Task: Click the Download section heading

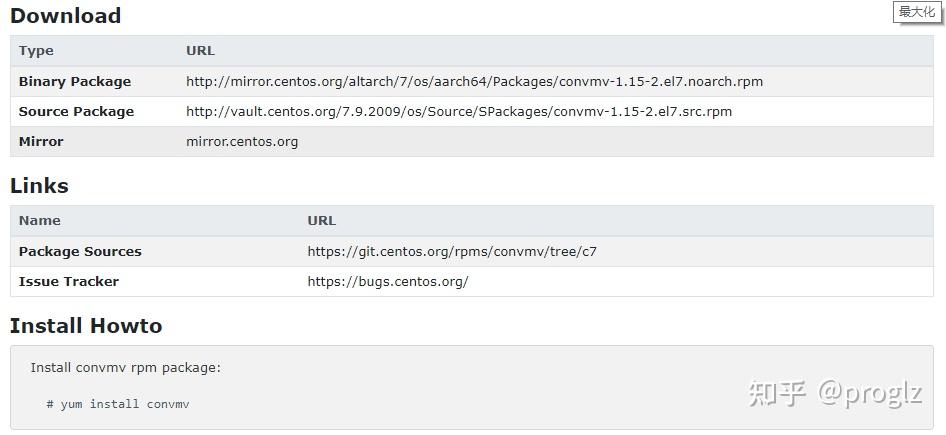Action: [x=65, y=16]
